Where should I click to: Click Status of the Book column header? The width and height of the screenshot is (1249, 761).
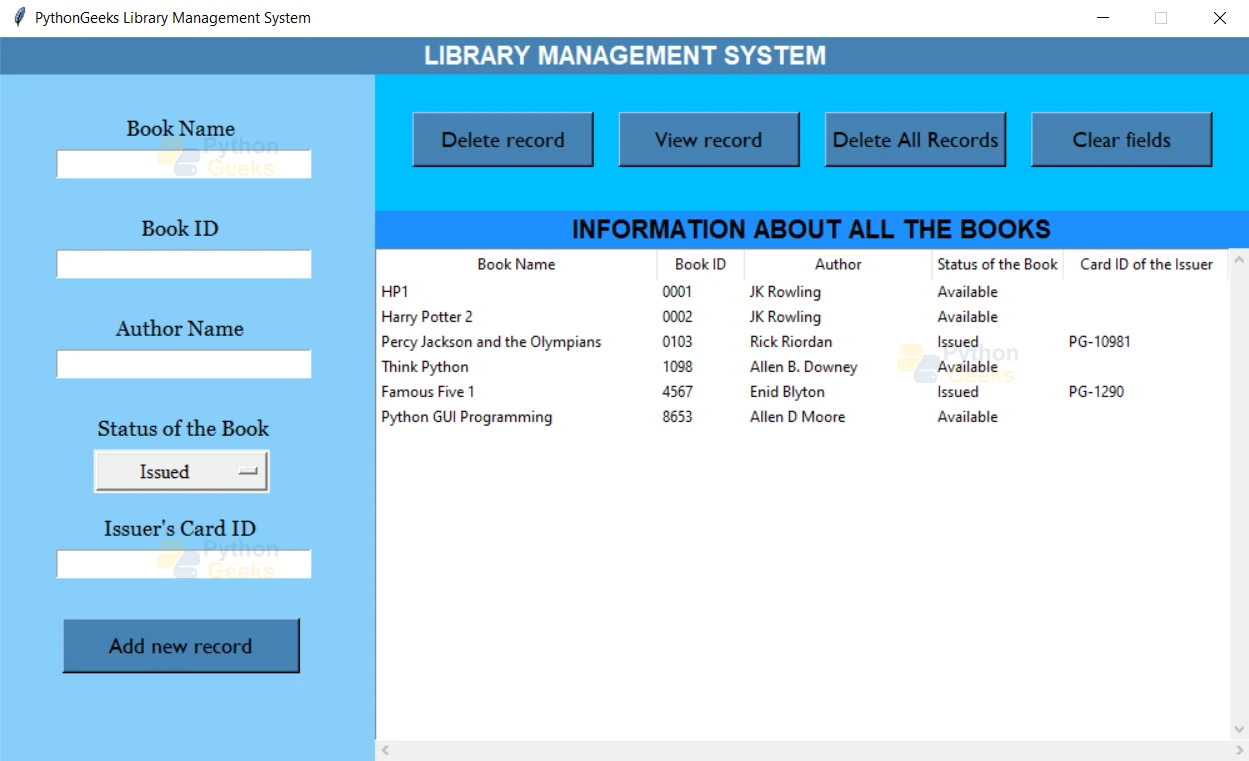[x=997, y=264]
